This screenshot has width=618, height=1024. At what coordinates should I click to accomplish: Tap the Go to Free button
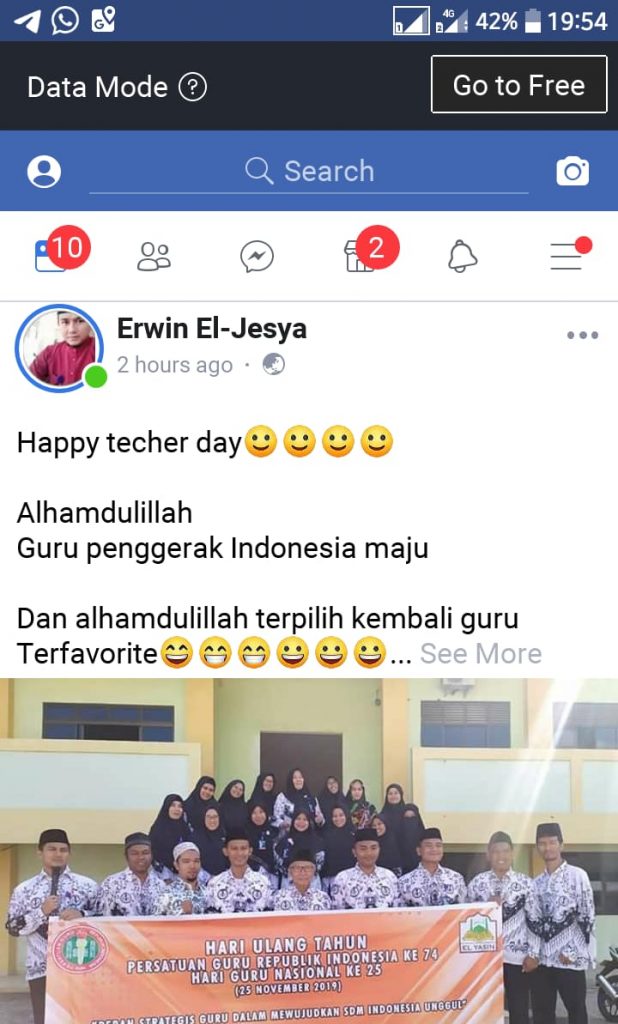(x=519, y=84)
